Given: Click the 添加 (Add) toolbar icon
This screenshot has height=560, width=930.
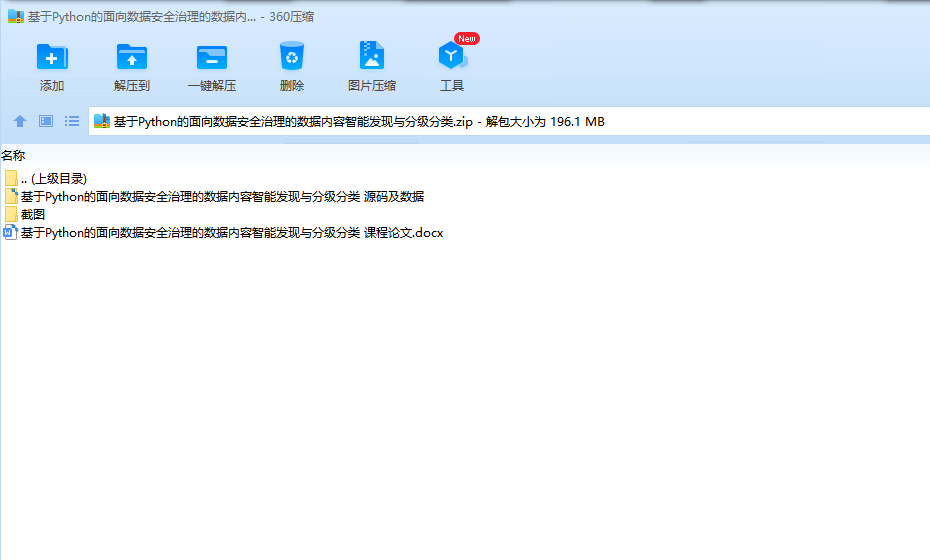Looking at the screenshot, I should (x=52, y=58).
